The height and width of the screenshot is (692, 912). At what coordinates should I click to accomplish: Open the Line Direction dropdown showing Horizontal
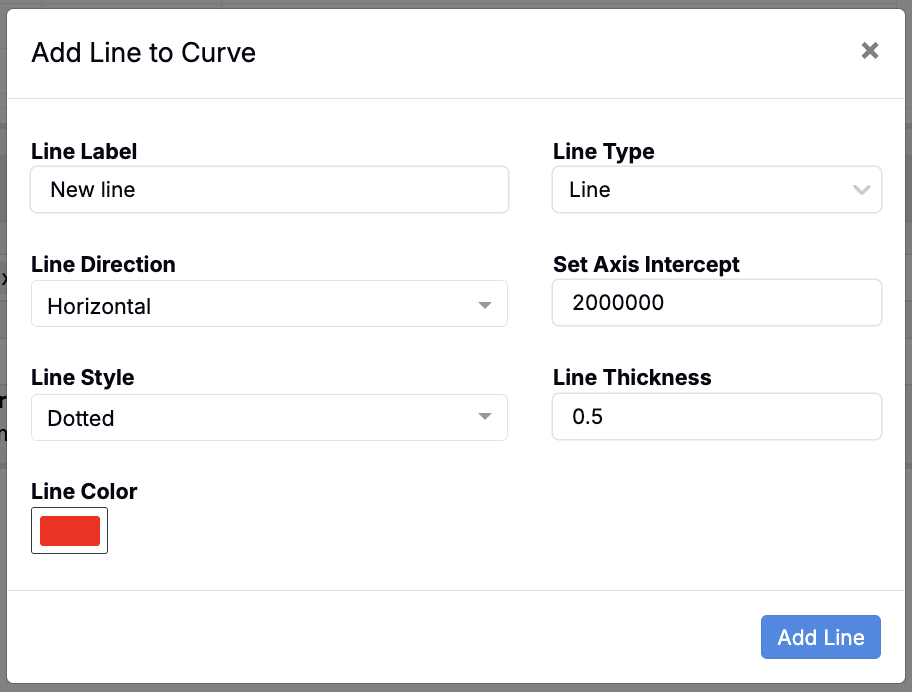click(256, 304)
